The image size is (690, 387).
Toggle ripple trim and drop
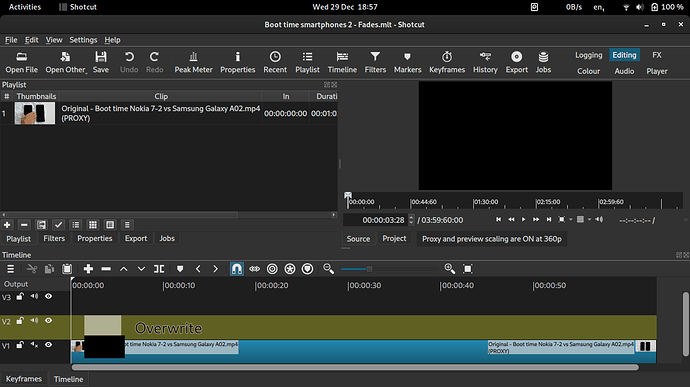272,269
